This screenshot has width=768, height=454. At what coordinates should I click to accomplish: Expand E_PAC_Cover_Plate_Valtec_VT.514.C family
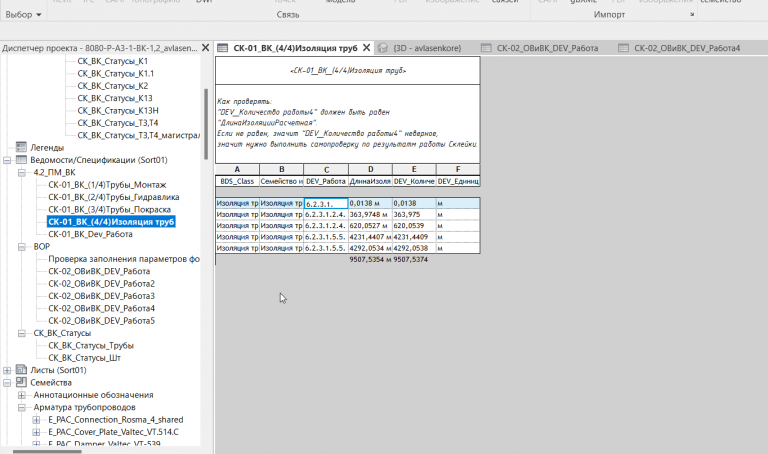[36, 432]
